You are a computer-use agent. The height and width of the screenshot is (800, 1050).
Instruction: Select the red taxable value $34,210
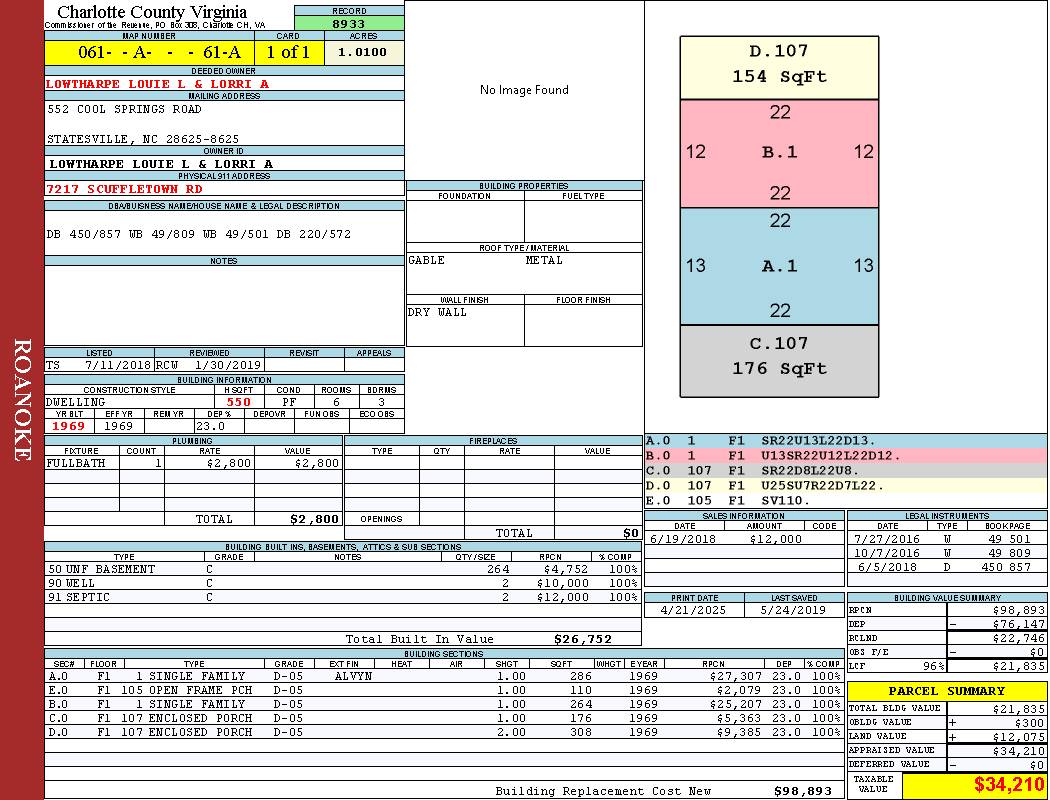1009,785
